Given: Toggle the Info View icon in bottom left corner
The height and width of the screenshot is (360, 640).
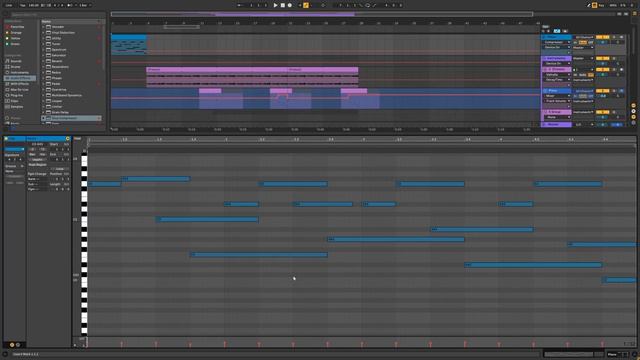Looking at the screenshot, I should 5,354.
